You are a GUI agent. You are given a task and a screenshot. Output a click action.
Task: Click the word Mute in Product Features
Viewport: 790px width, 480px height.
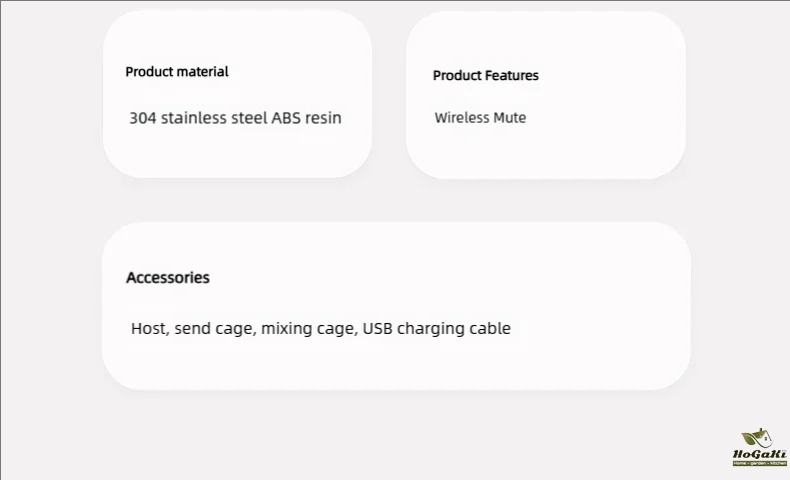[x=510, y=118]
